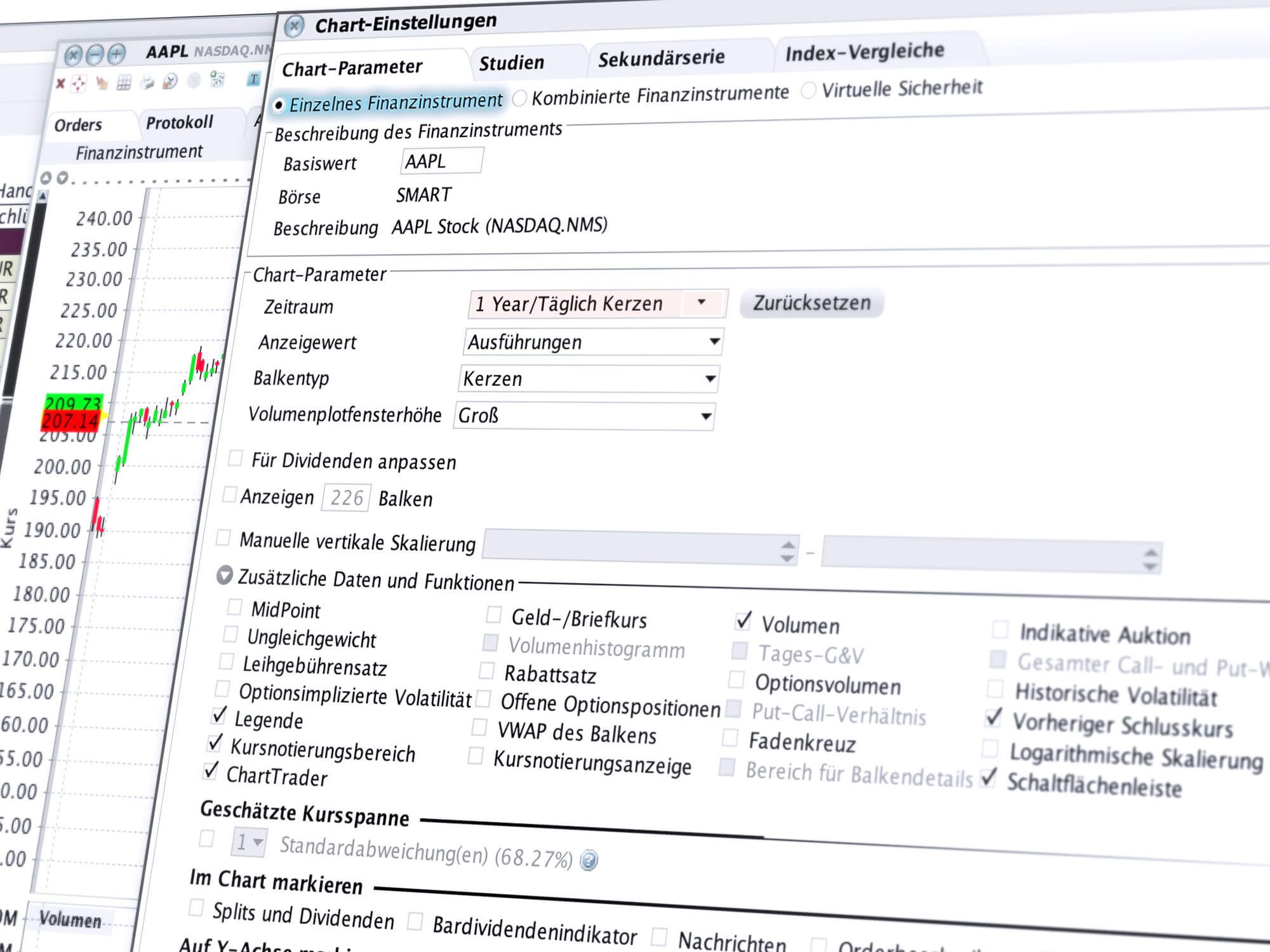The height and width of the screenshot is (952, 1270).
Task: Click the red X icon in the chart toolbar
Action: (x=61, y=83)
